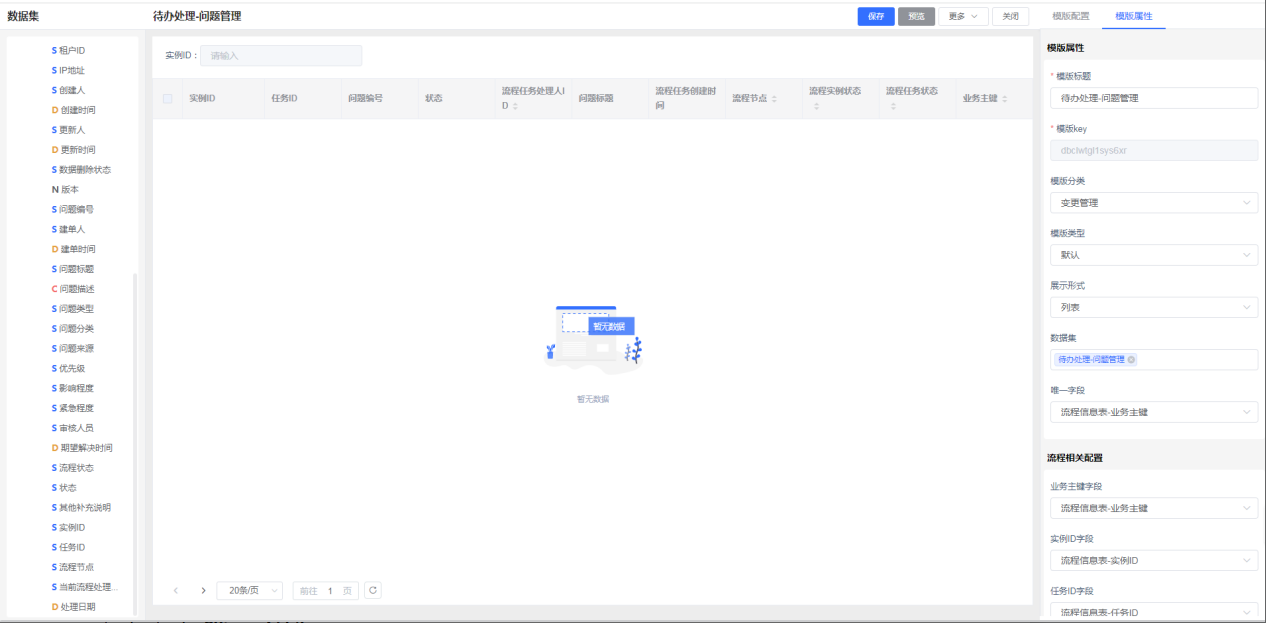The height and width of the screenshot is (623, 1266).
Task: Remove the 待办处理-问题管理 dataset tag
Action: point(1132,360)
